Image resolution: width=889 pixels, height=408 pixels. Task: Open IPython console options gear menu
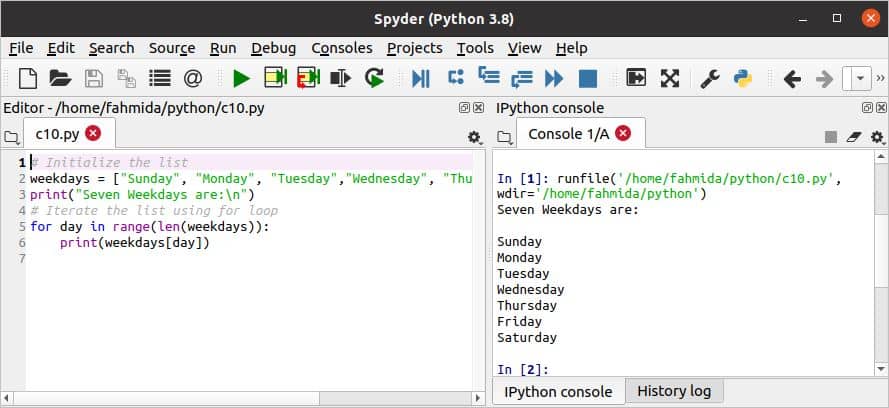pyautogui.click(x=878, y=137)
